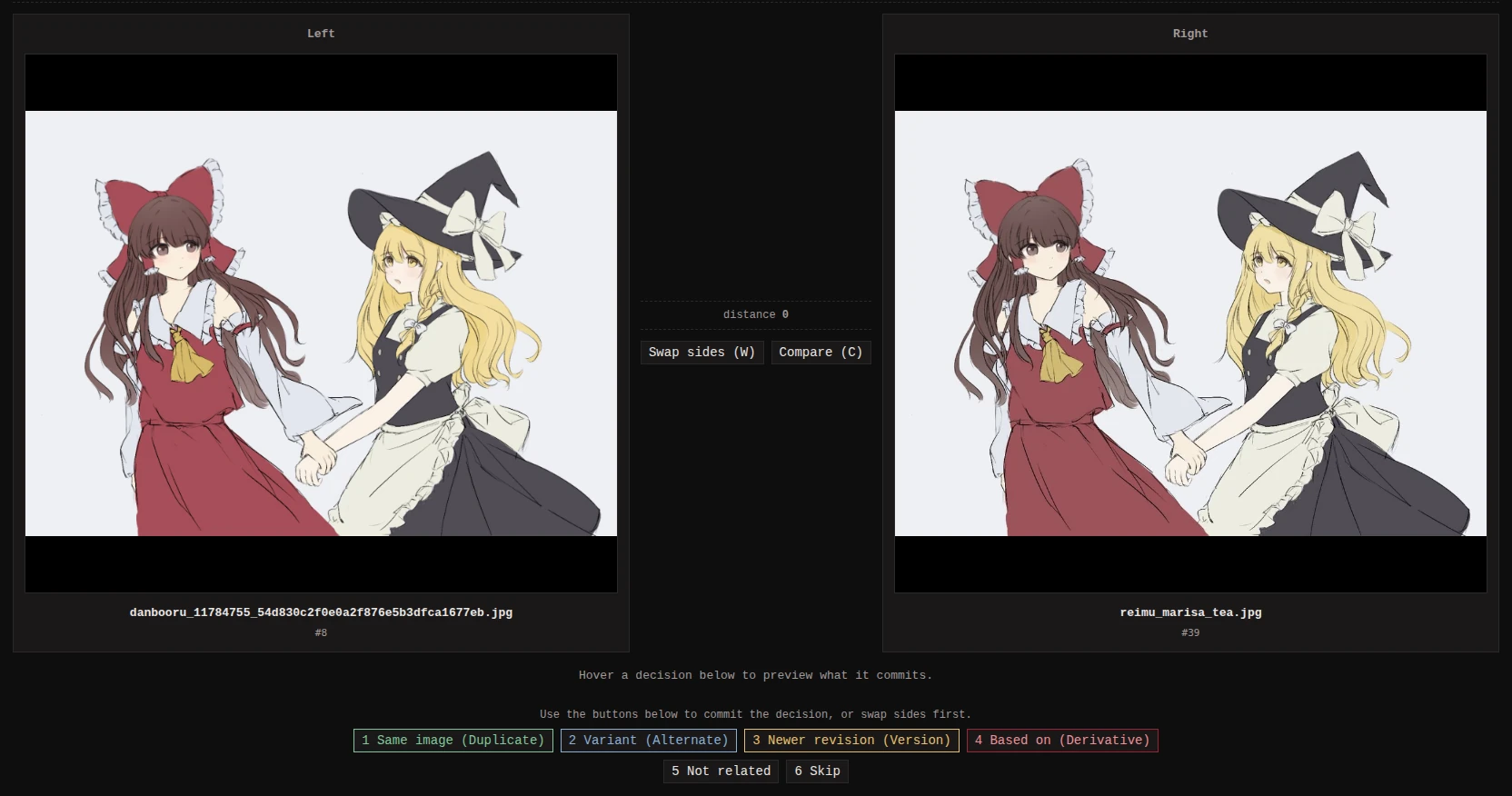Select Newer revision (Version) option

[x=851, y=741]
